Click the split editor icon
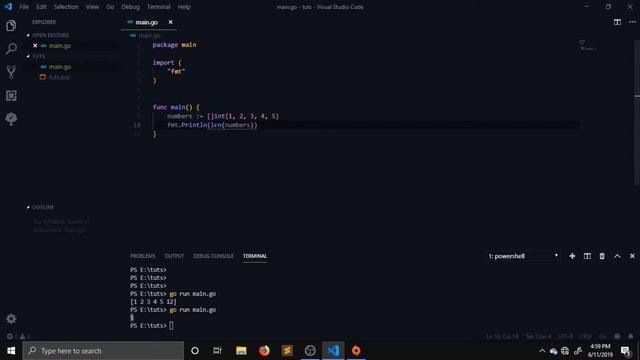The width and height of the screenshot is (640, 360). click(x=617, y=22)
